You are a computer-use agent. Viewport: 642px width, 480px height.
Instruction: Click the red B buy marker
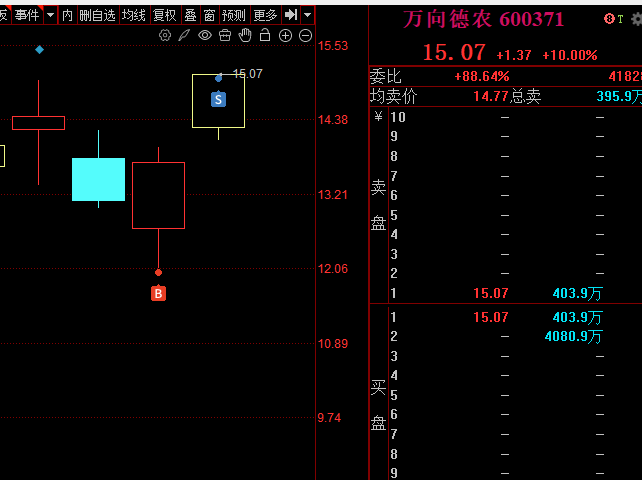click(158, 293)
